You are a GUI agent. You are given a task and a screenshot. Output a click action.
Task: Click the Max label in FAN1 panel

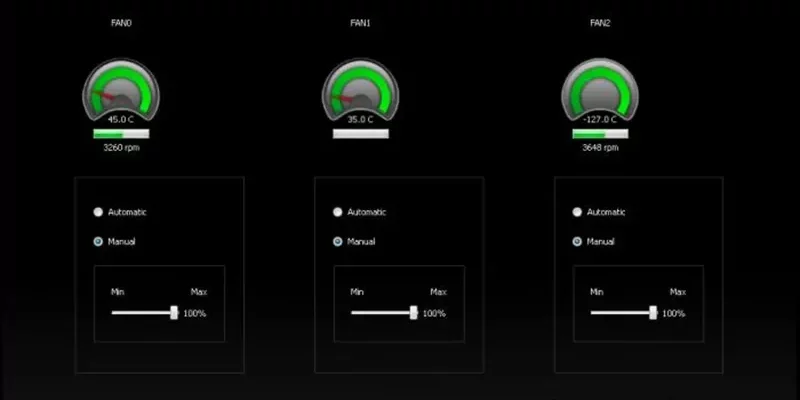coord(438,292)
